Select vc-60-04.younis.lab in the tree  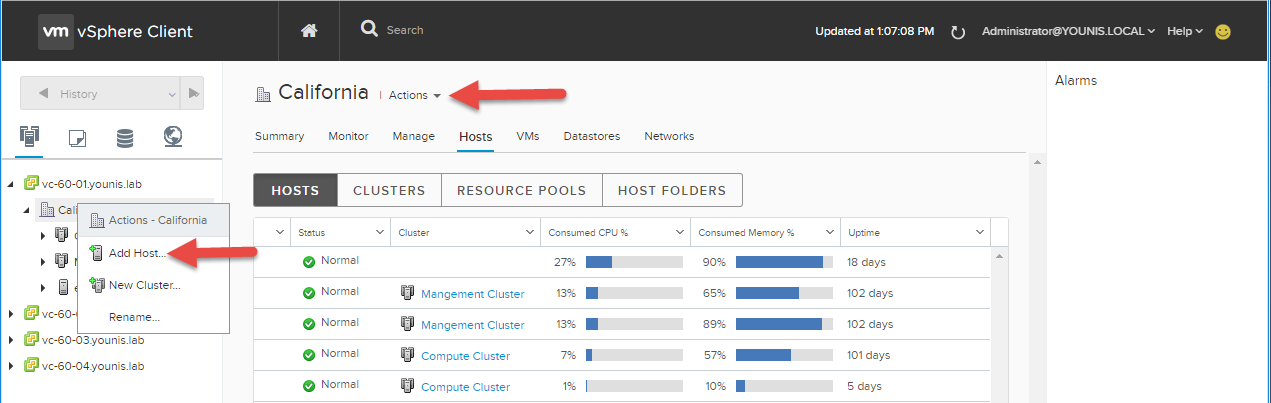(x=93, y=366)
